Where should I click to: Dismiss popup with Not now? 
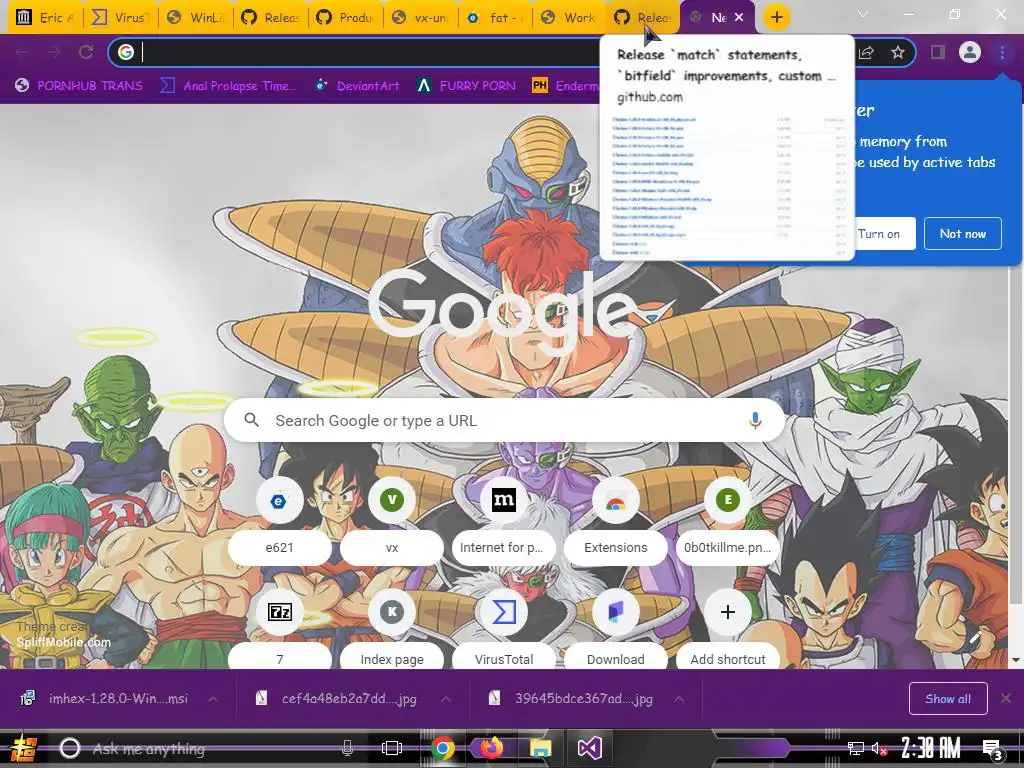963,234
